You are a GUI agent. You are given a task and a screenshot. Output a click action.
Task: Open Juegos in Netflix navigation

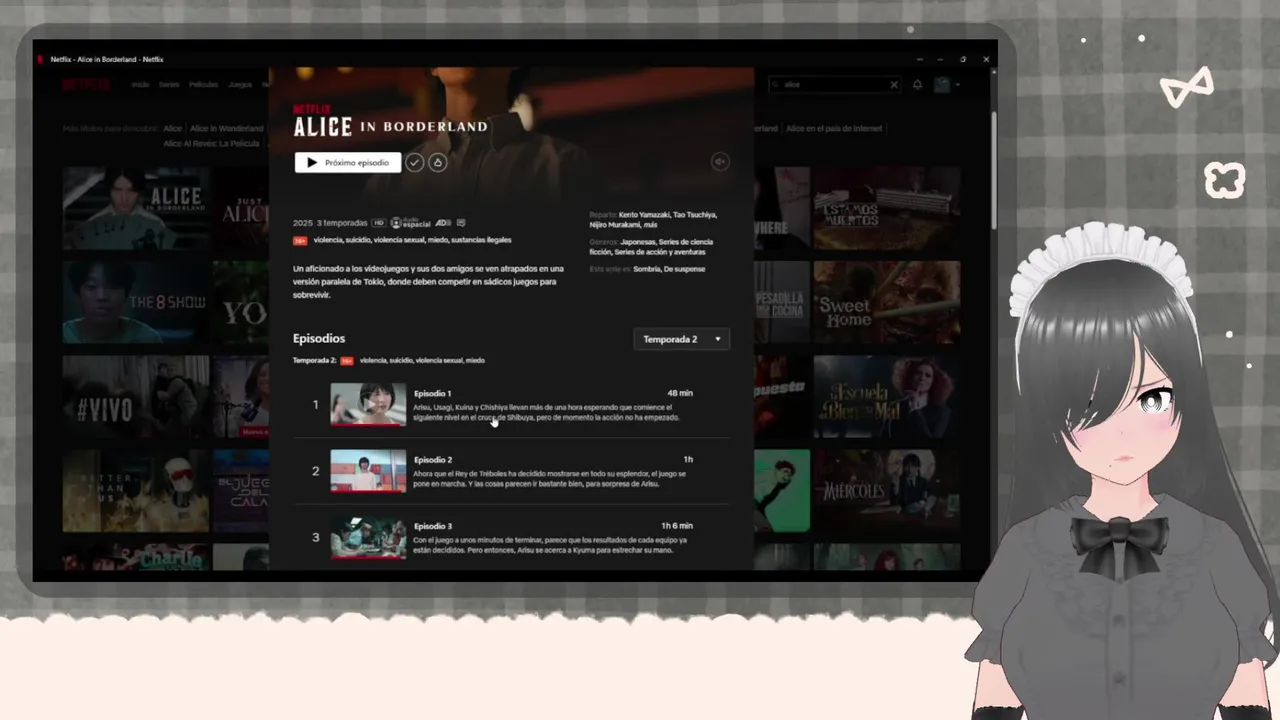coord(240,85)
